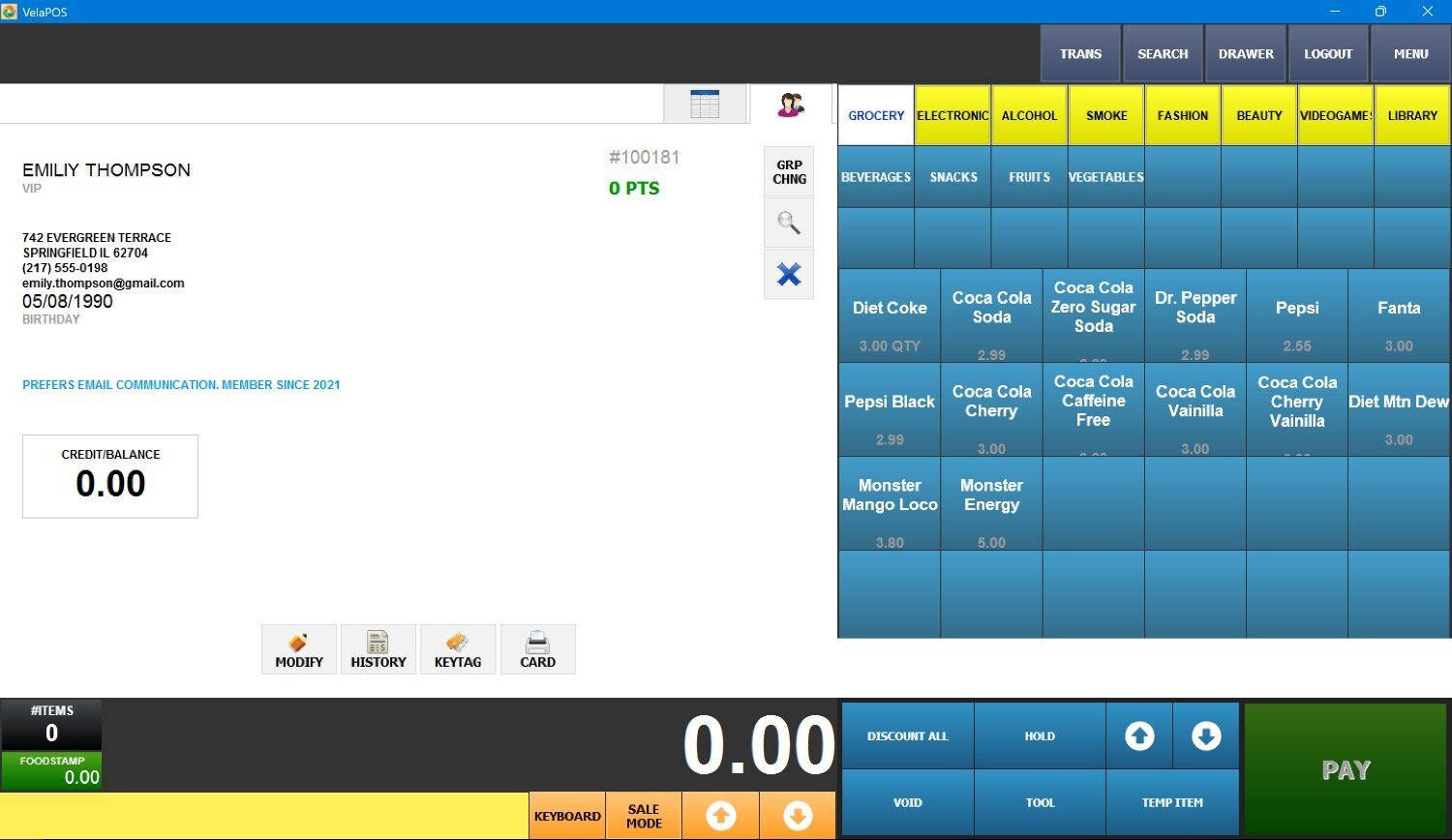Add Dr. Pepper Soda to the sale

1195,316
